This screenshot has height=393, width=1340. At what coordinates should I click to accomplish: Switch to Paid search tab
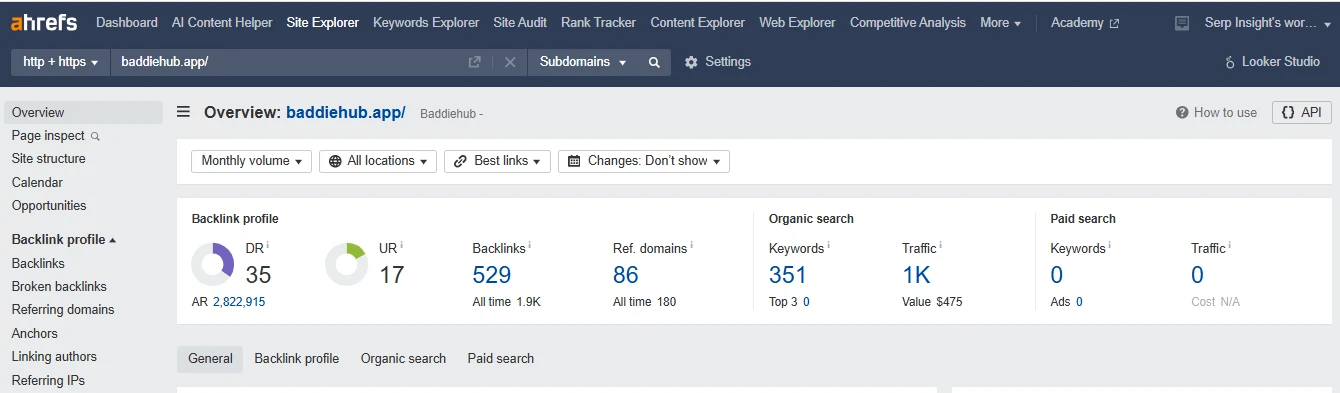pos(501,359)
